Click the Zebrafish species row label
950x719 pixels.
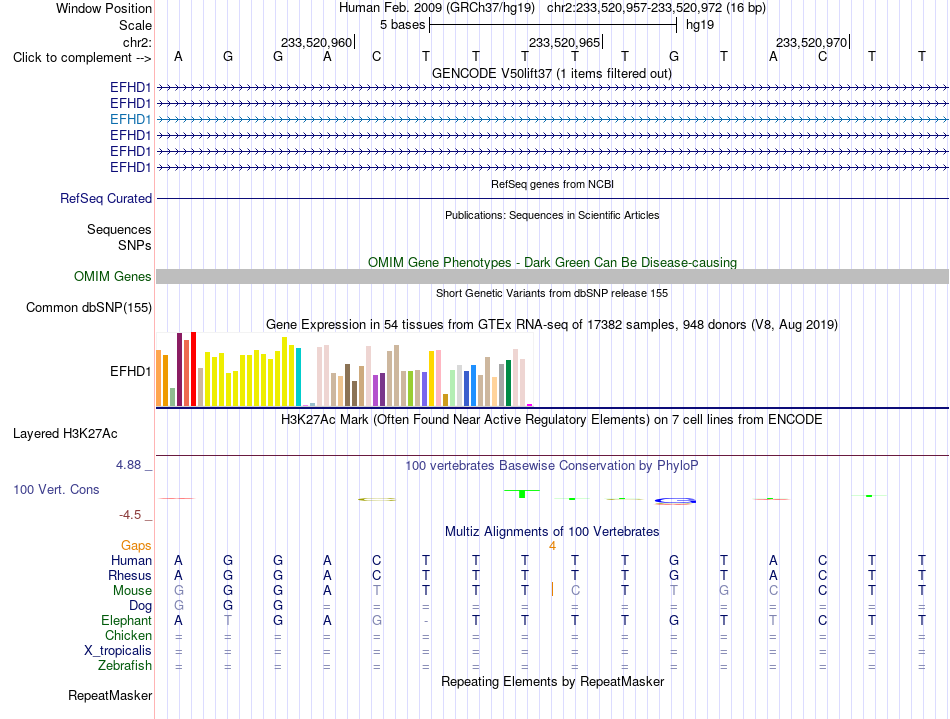click(x=125, y=665)
